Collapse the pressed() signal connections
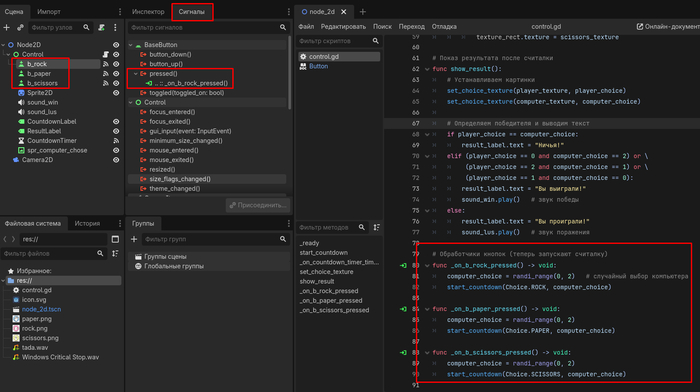The image size is (700, 392). pos(136,74)
